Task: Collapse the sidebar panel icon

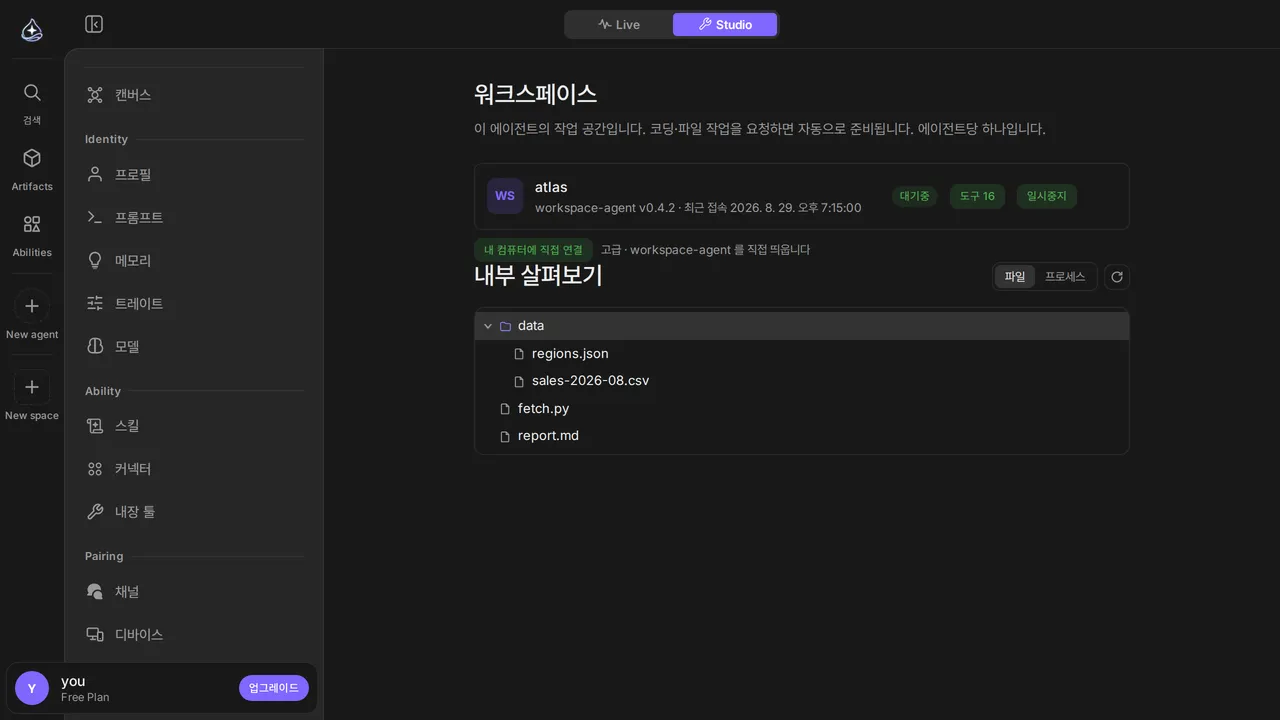Action: [94, 24]
